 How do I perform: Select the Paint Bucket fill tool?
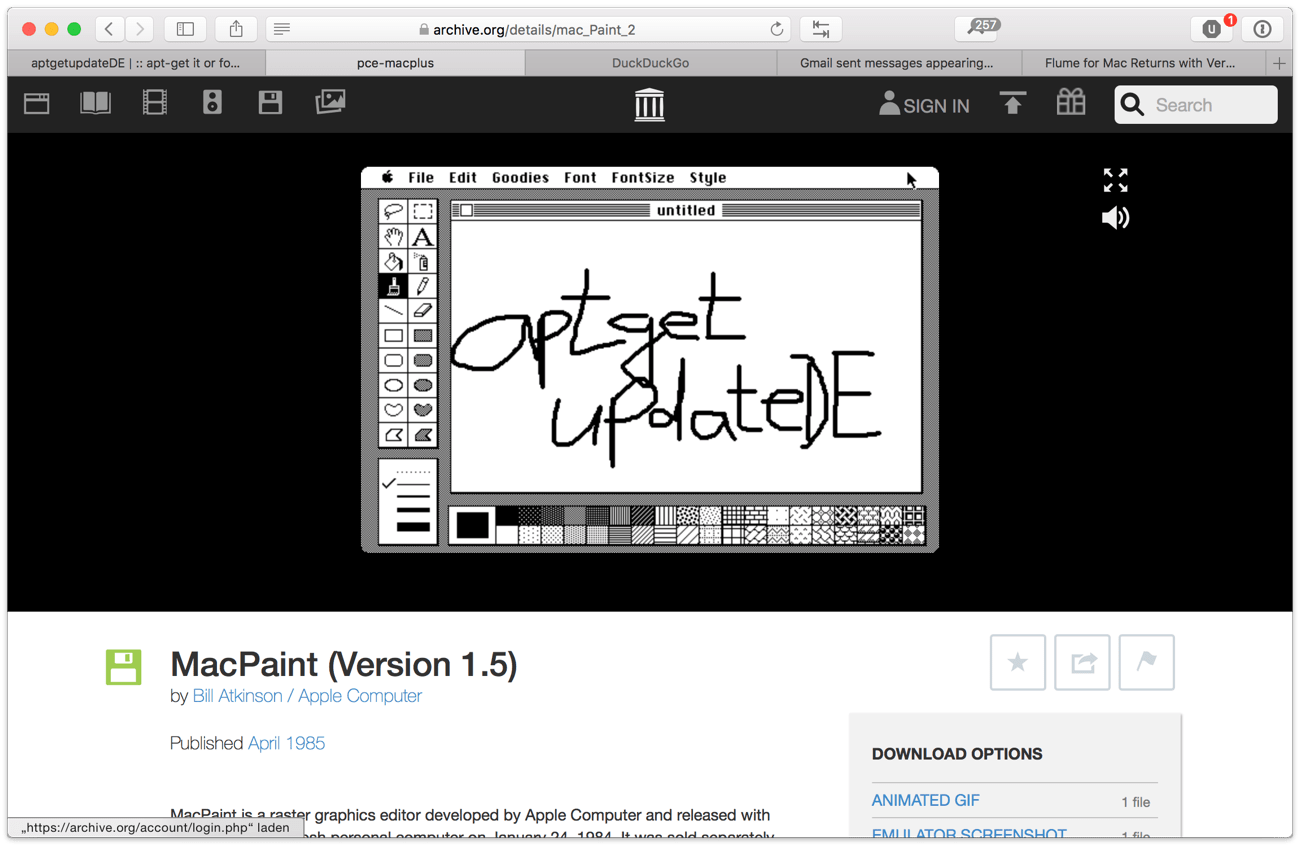coord(393,261)
